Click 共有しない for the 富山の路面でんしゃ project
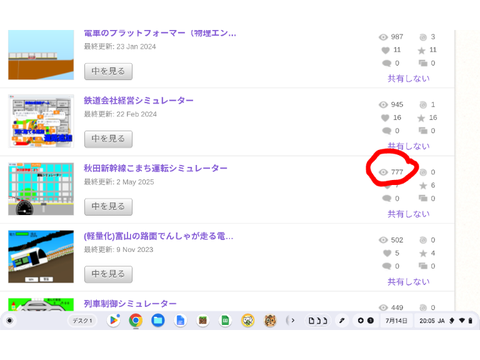Screen dimensions: 480x360 pos(409,282)
